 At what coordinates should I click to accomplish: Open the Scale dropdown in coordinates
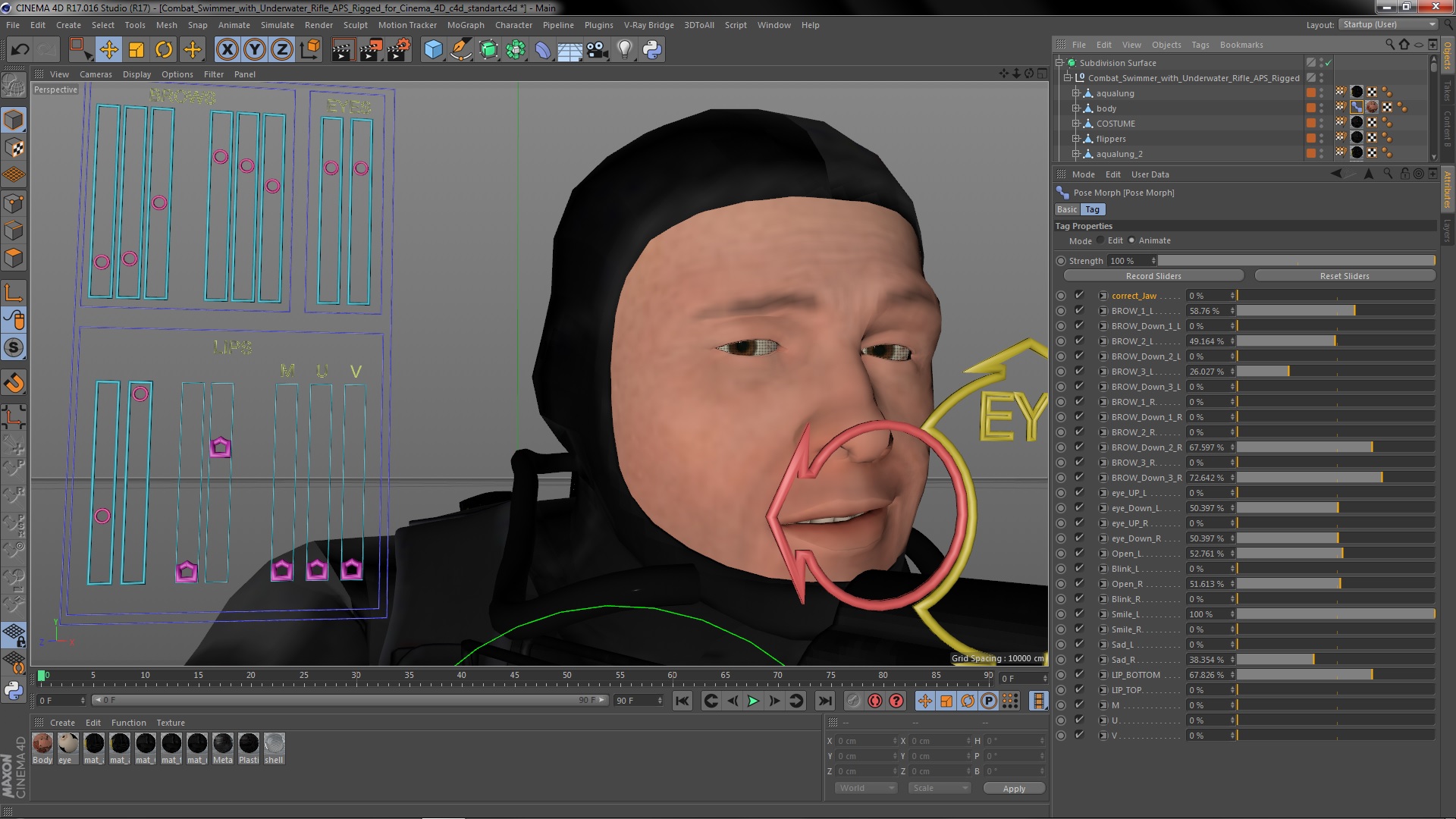(940, 788)
